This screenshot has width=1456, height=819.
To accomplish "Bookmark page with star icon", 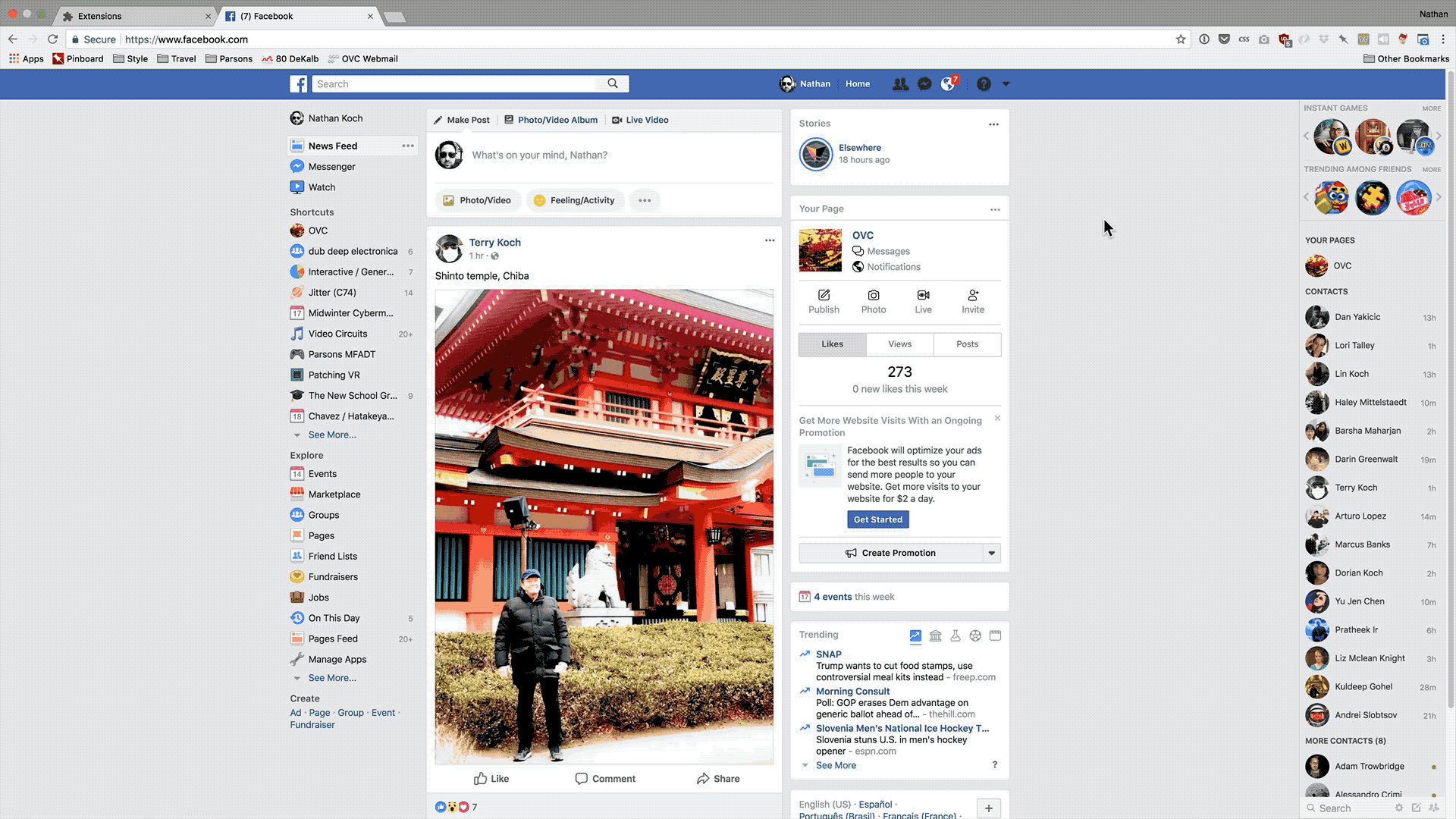I will [1181, 39].
